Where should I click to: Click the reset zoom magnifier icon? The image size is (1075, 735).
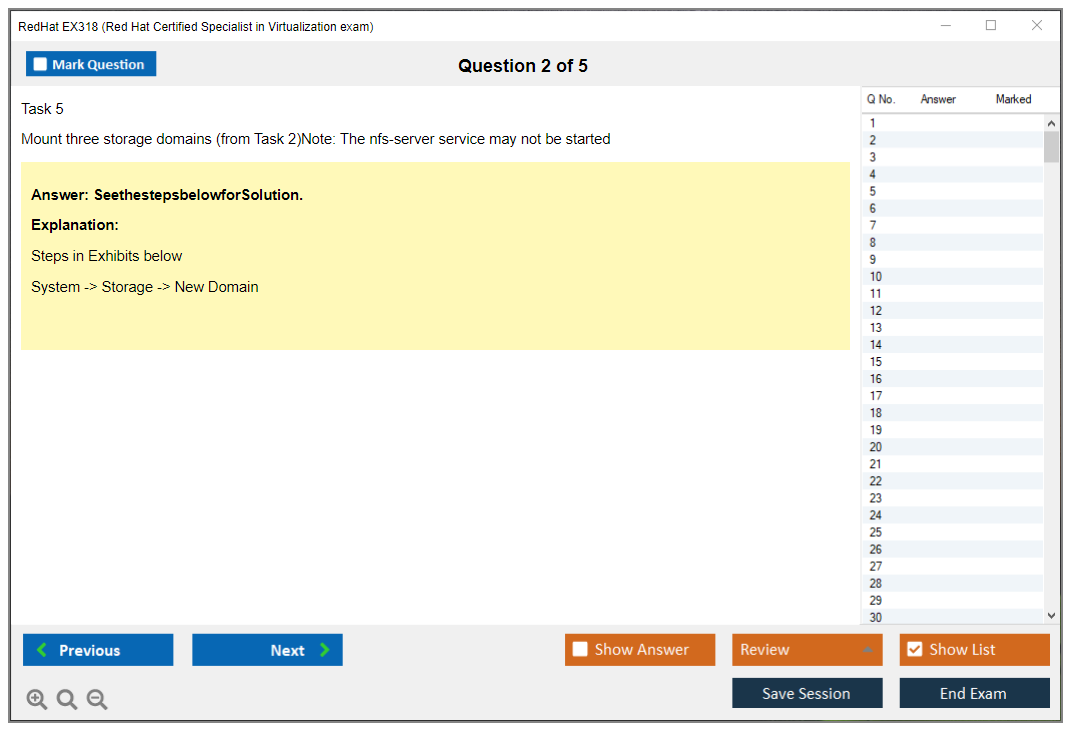click(x=67, y=700)
